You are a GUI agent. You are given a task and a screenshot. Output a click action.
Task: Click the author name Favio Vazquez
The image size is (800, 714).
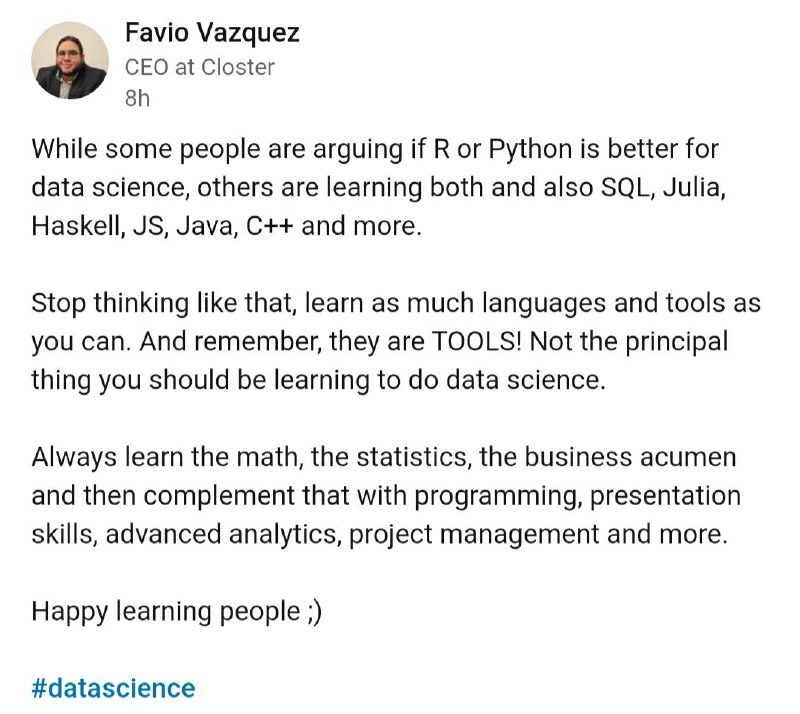tap(212, 33)
